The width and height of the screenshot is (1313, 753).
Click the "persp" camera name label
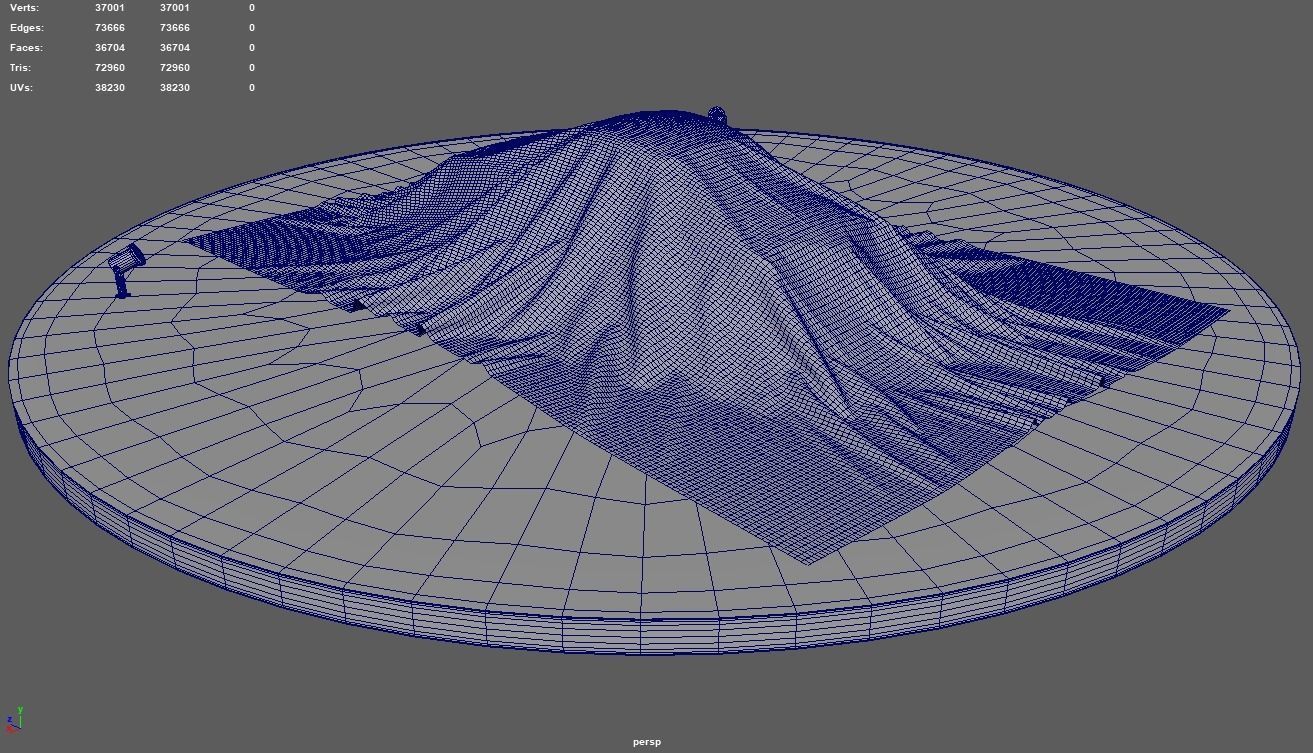click(x=647, y=742)
